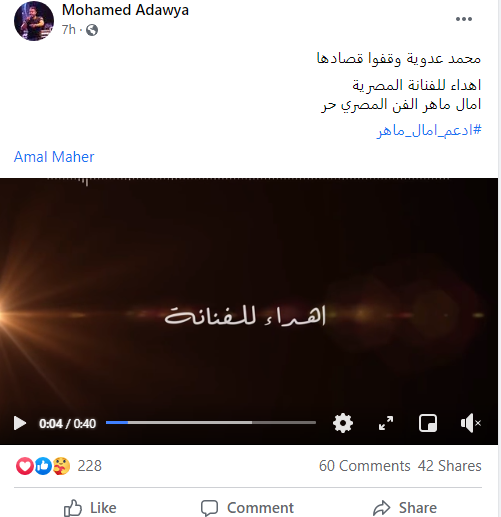501x517 pixels.
Task: Open the ادعم_امال_ماهر hashtag
Action: [x=429, y=130]
